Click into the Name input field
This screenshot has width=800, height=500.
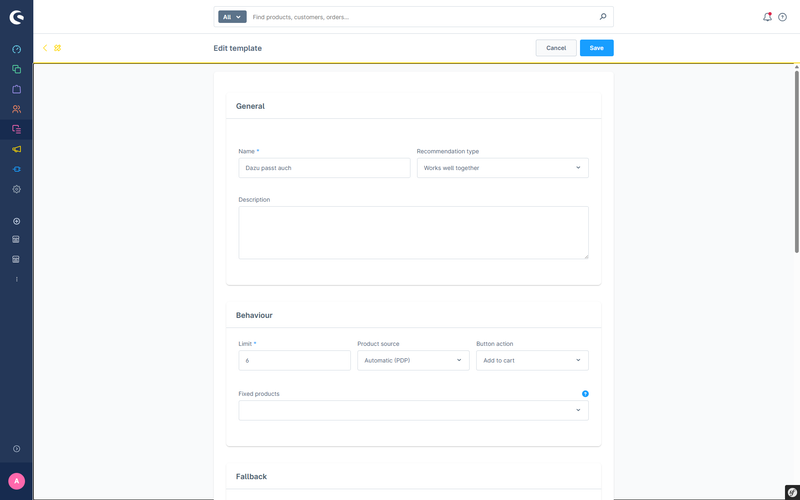pos(324,168)
